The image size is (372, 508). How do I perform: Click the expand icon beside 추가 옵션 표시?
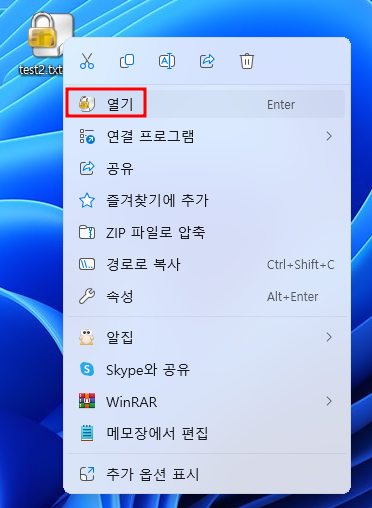87,474
